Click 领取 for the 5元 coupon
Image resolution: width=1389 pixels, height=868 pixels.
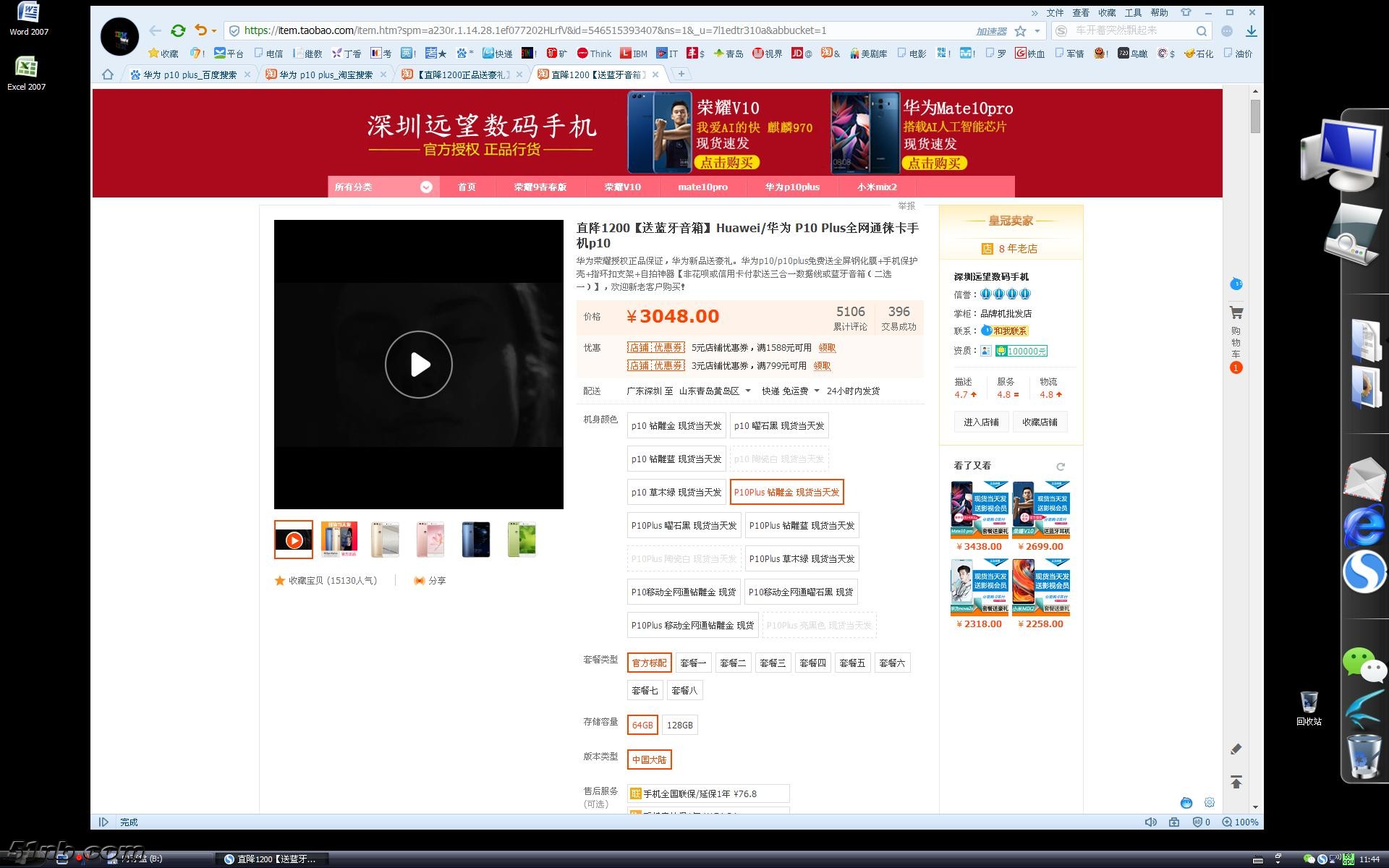[827, 348]
